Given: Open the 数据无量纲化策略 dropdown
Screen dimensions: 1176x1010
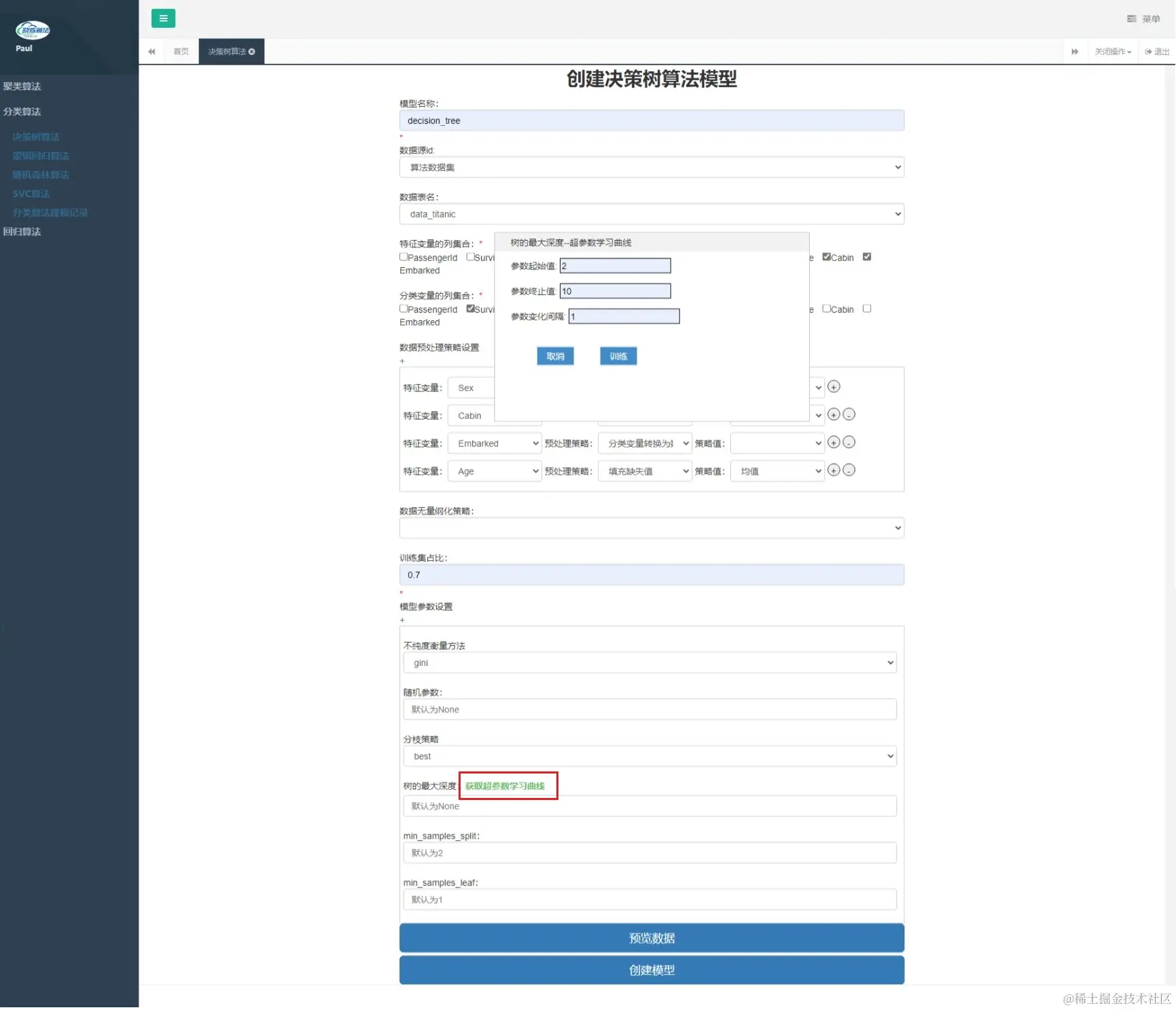Looking at the screenshot, I should click(652, 528).
